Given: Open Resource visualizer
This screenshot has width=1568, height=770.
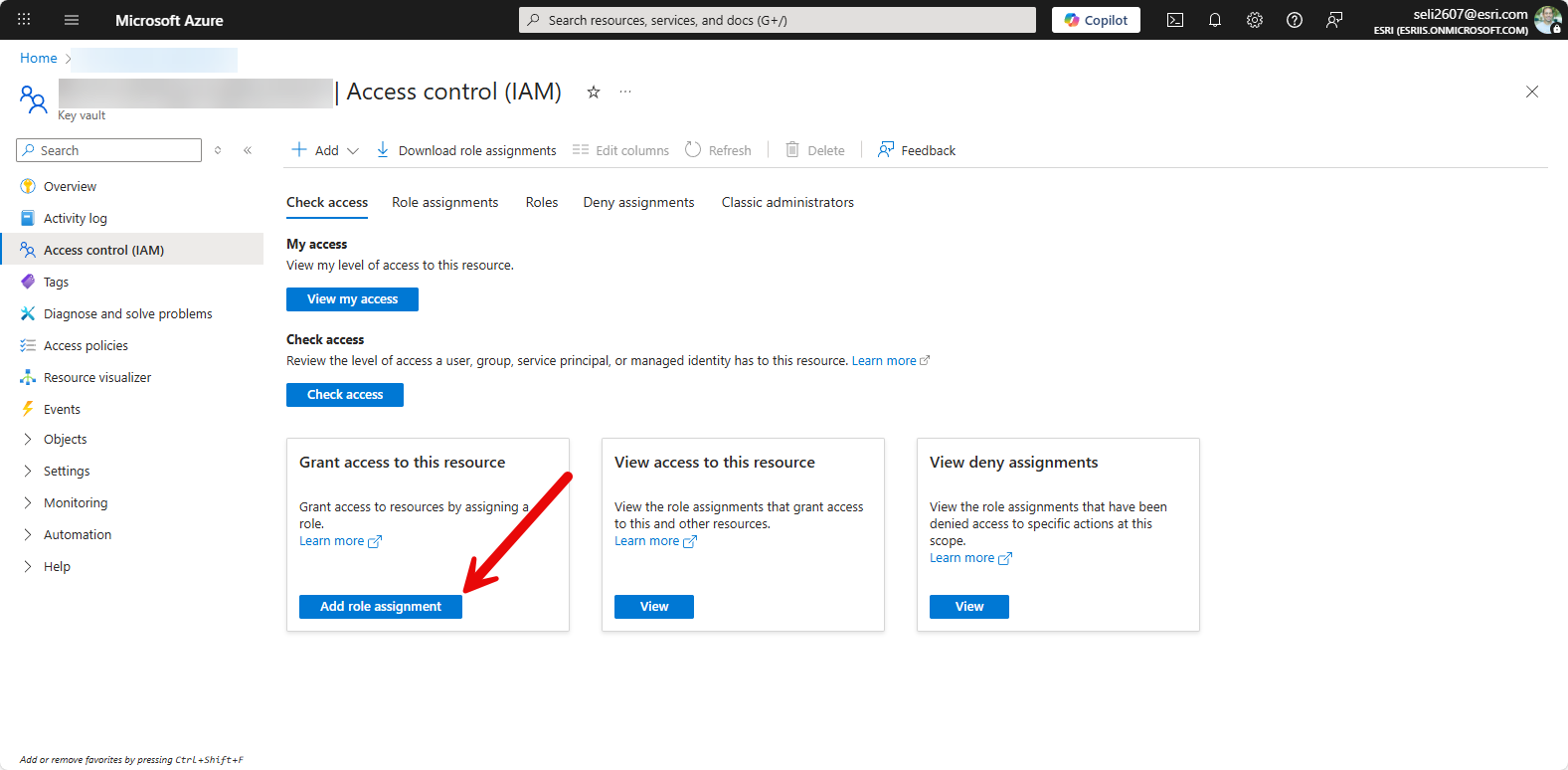Looking at the screenshot, I should [x=132, y=377].
